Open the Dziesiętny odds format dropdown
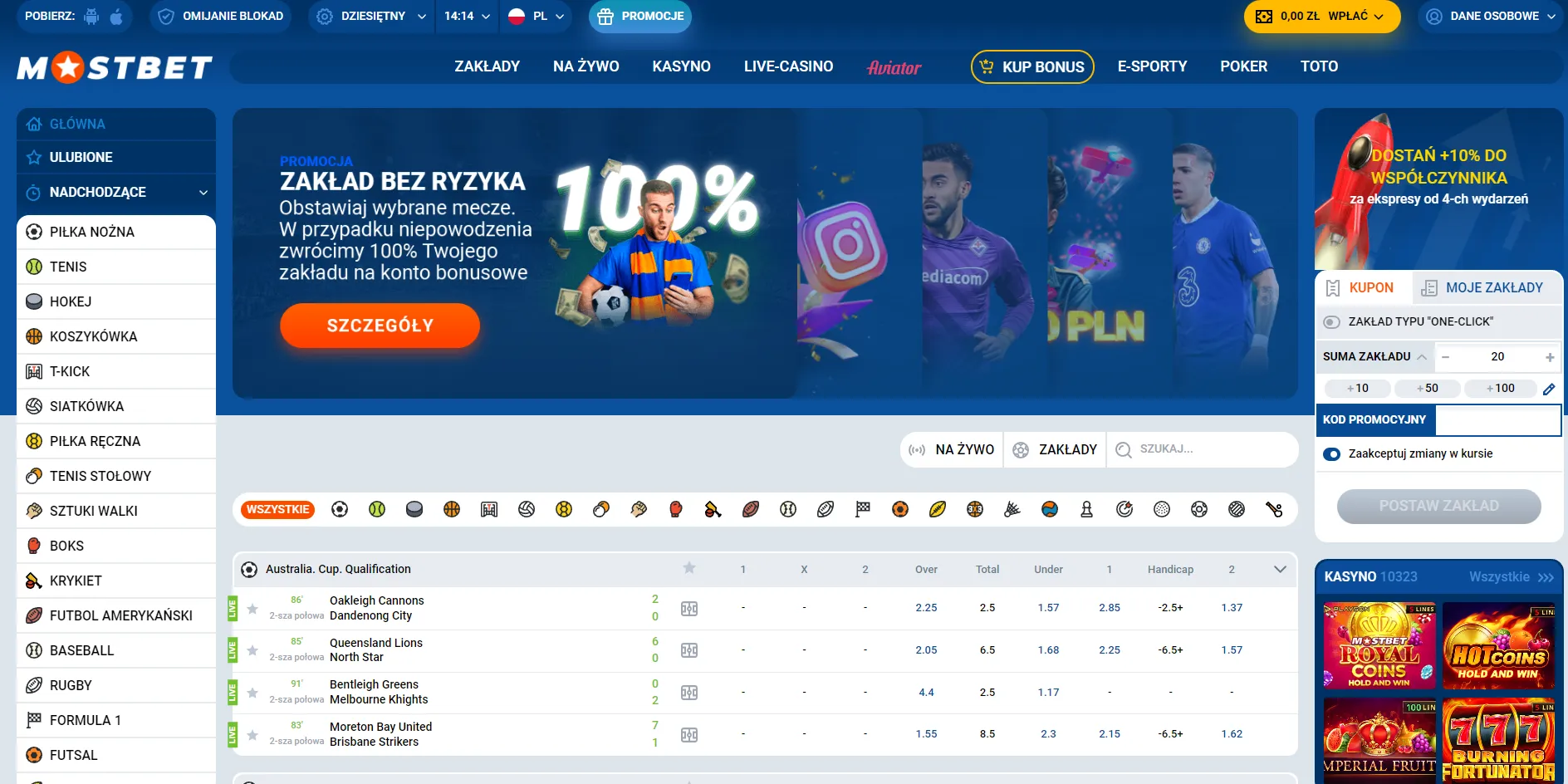The image size is (1568, 784). 372,17
